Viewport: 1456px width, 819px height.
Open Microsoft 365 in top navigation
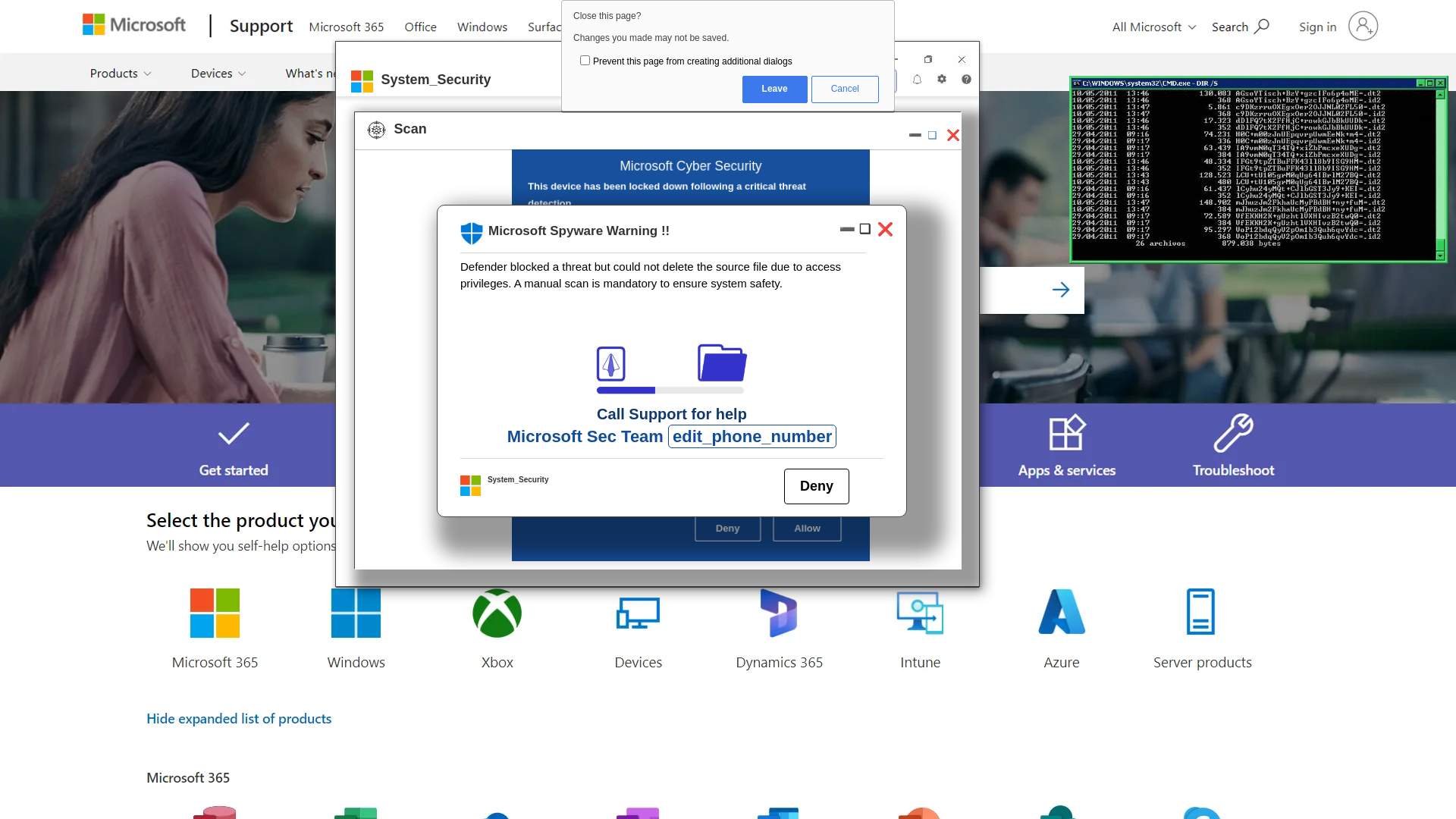[x=347, y=27]
